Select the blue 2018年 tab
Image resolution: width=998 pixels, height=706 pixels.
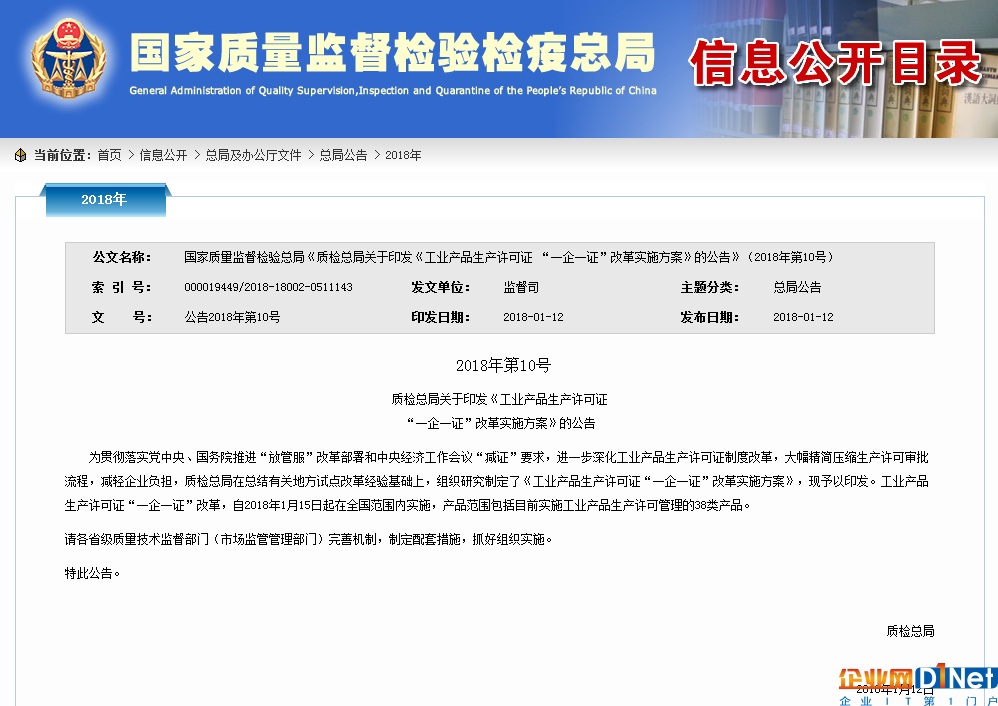pos(106,200)
